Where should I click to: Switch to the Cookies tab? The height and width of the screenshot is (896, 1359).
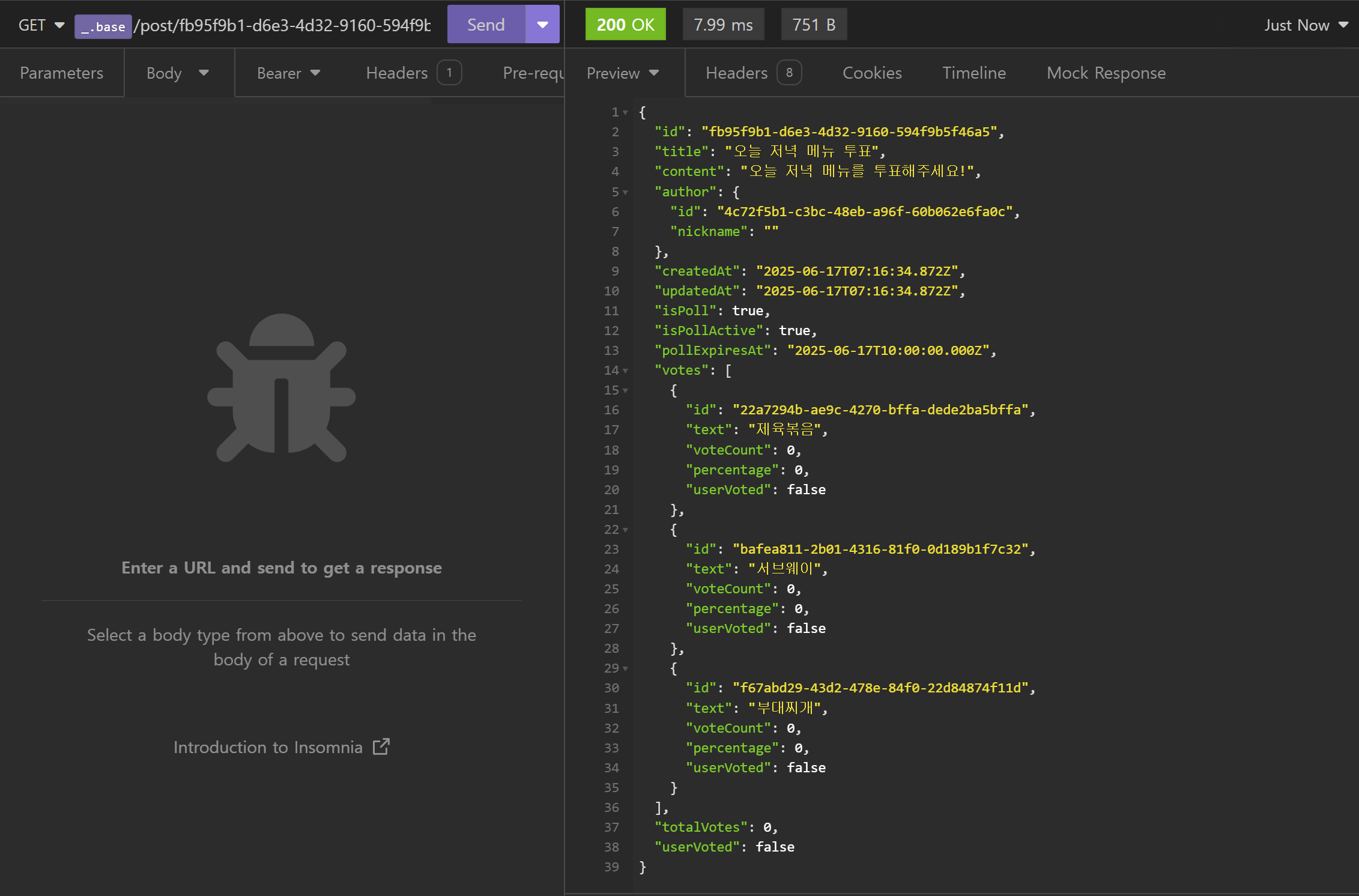tap(871, 73)
